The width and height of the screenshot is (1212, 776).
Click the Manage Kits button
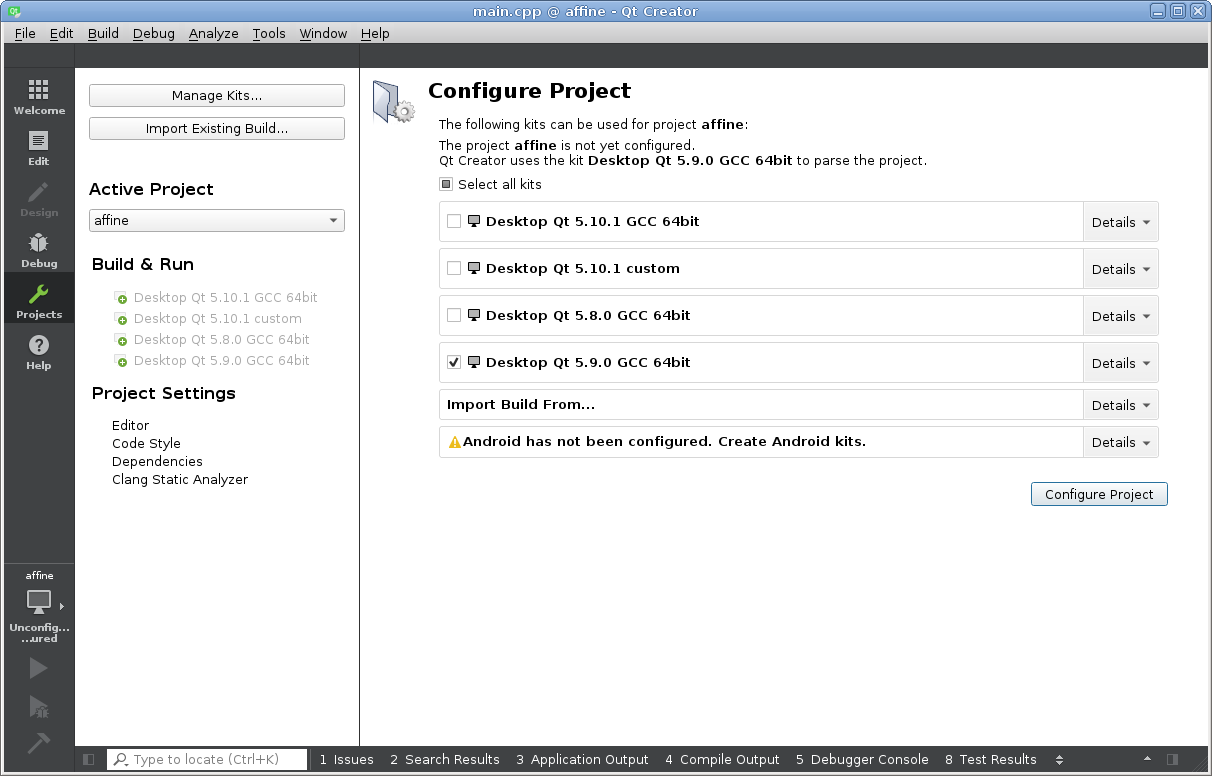[x=217, y=96]
